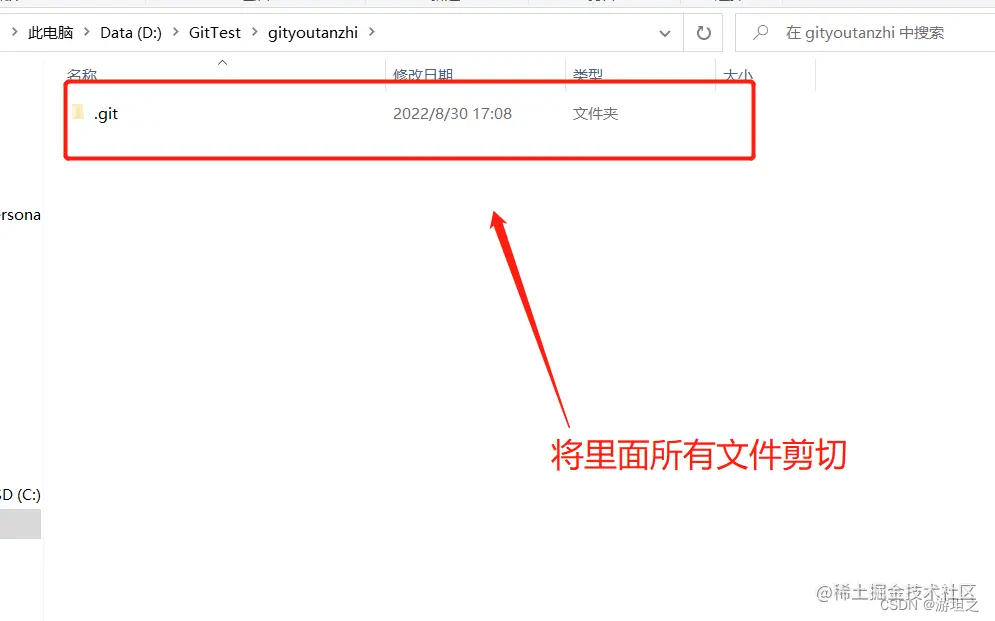The width and height of the screenshot is (995, 621).
Task: Click the .git folder's yellow folder icon
Action: pyautogui.click(x=77, y=113)
